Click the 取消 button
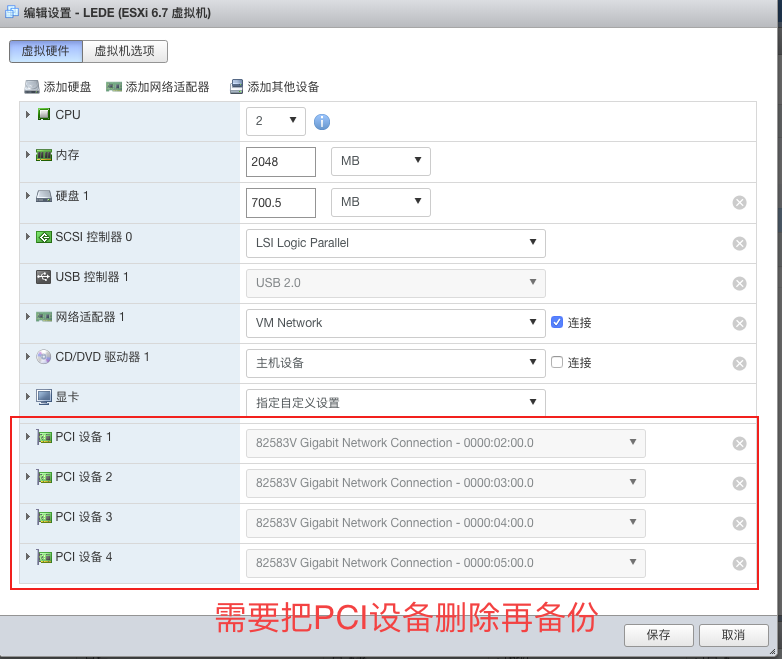 [733, 635]
